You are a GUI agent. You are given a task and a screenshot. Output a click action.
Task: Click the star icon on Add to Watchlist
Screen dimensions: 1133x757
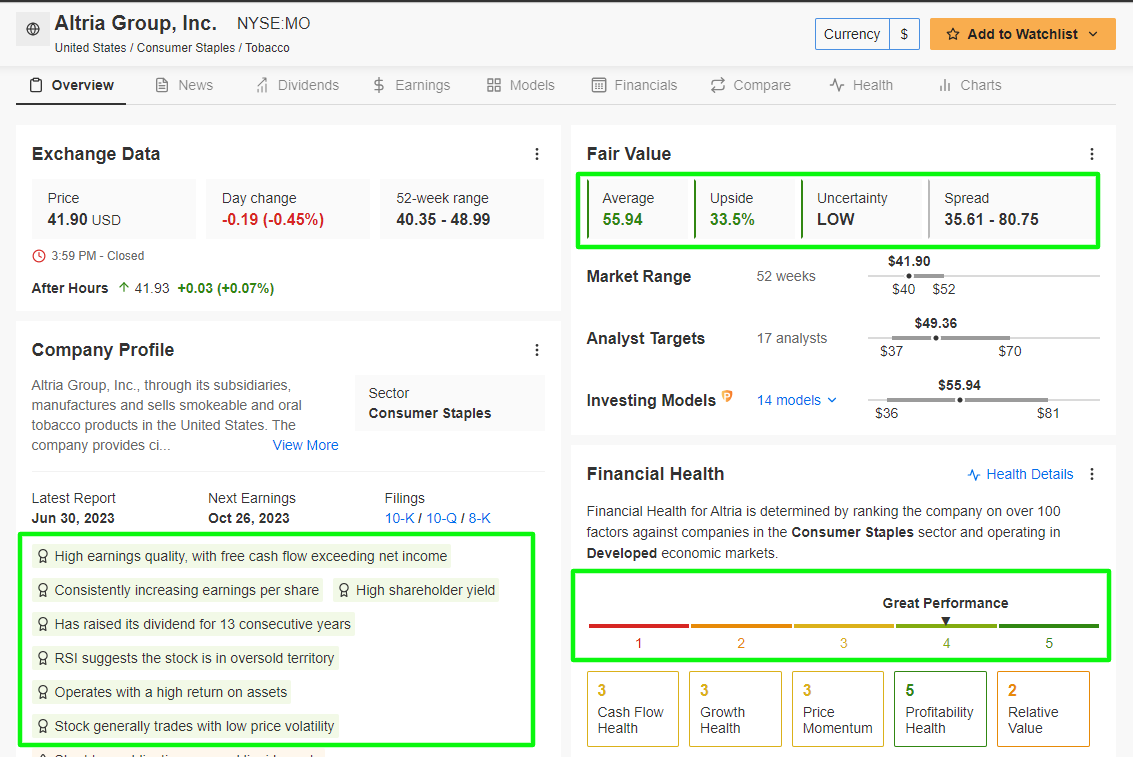953,34
